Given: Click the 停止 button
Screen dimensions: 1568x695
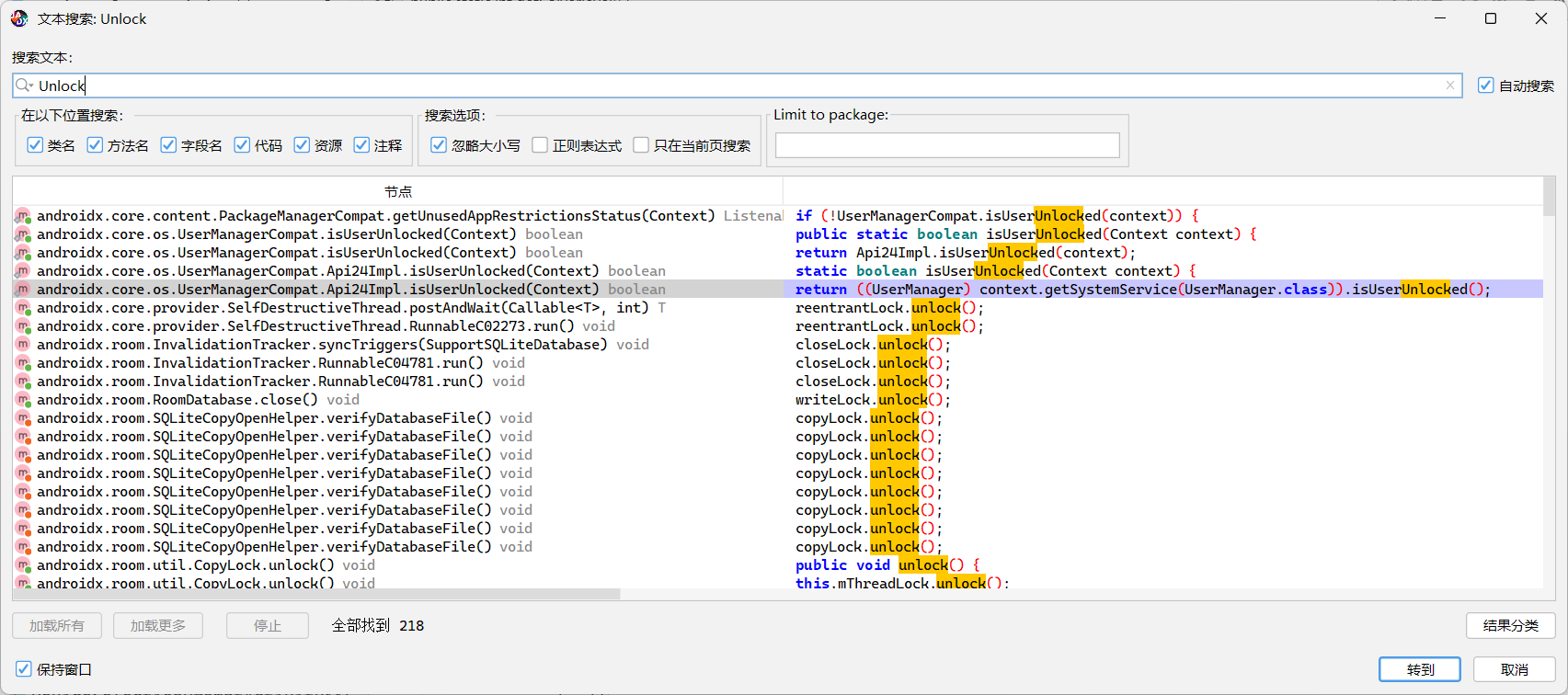Looking at the screenshot, I should [268, 626].
